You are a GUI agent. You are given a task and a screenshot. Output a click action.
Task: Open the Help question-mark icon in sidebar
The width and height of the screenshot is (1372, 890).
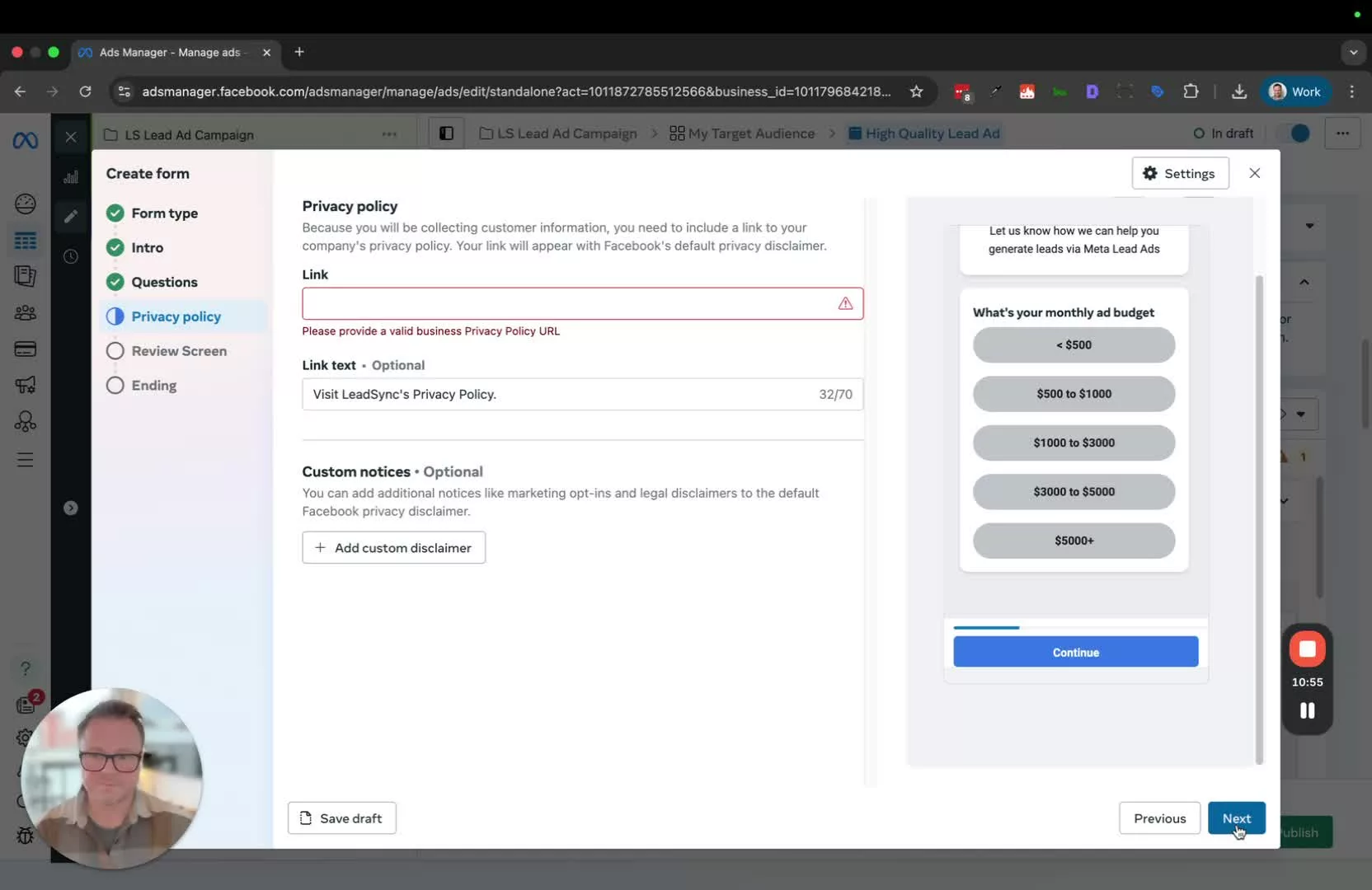tap(26, 668)
